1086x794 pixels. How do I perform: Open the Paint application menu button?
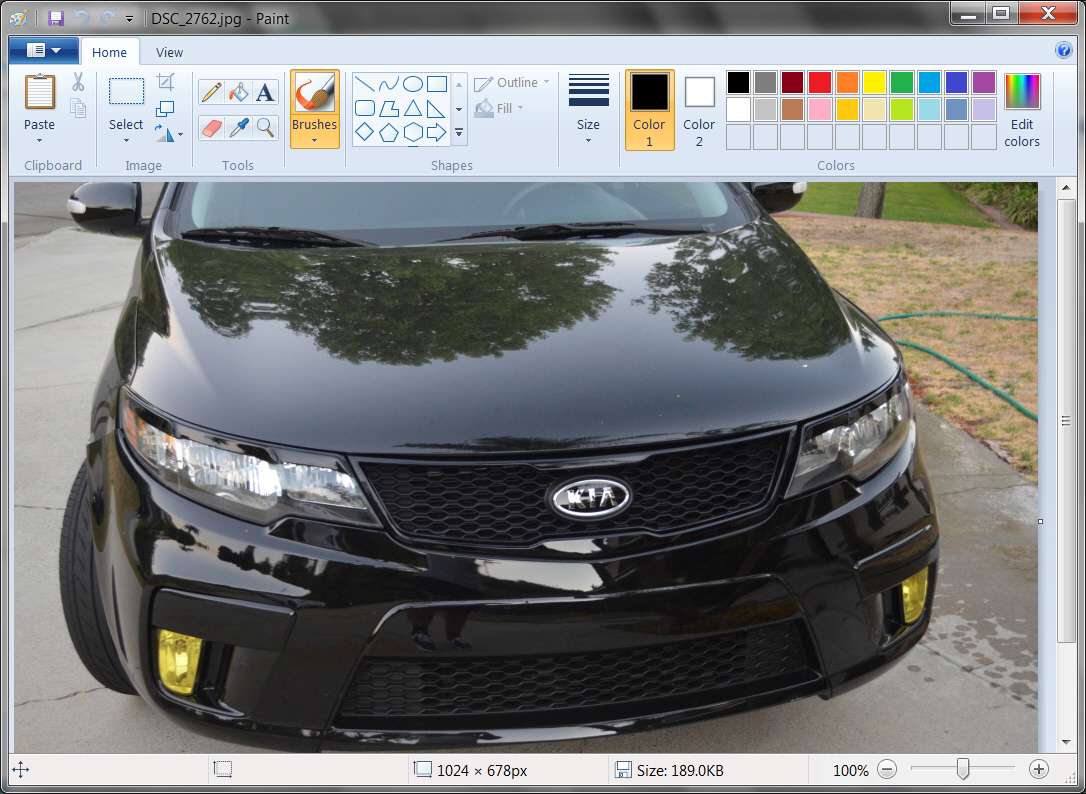[43, 51]
